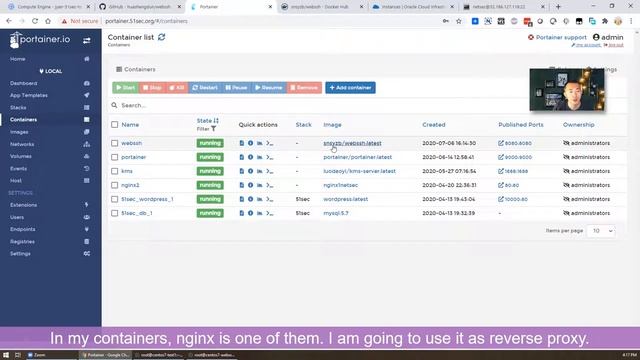Open console icon for kms container

coord(269,171)
